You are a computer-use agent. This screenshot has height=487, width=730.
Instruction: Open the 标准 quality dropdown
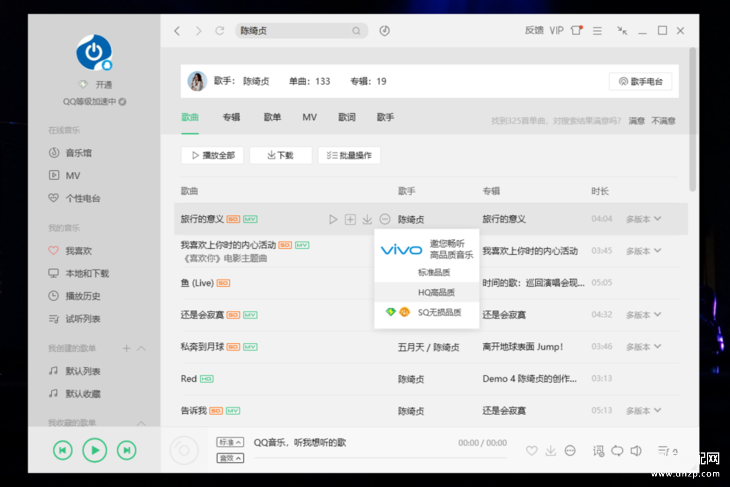[x=230, y=442]
